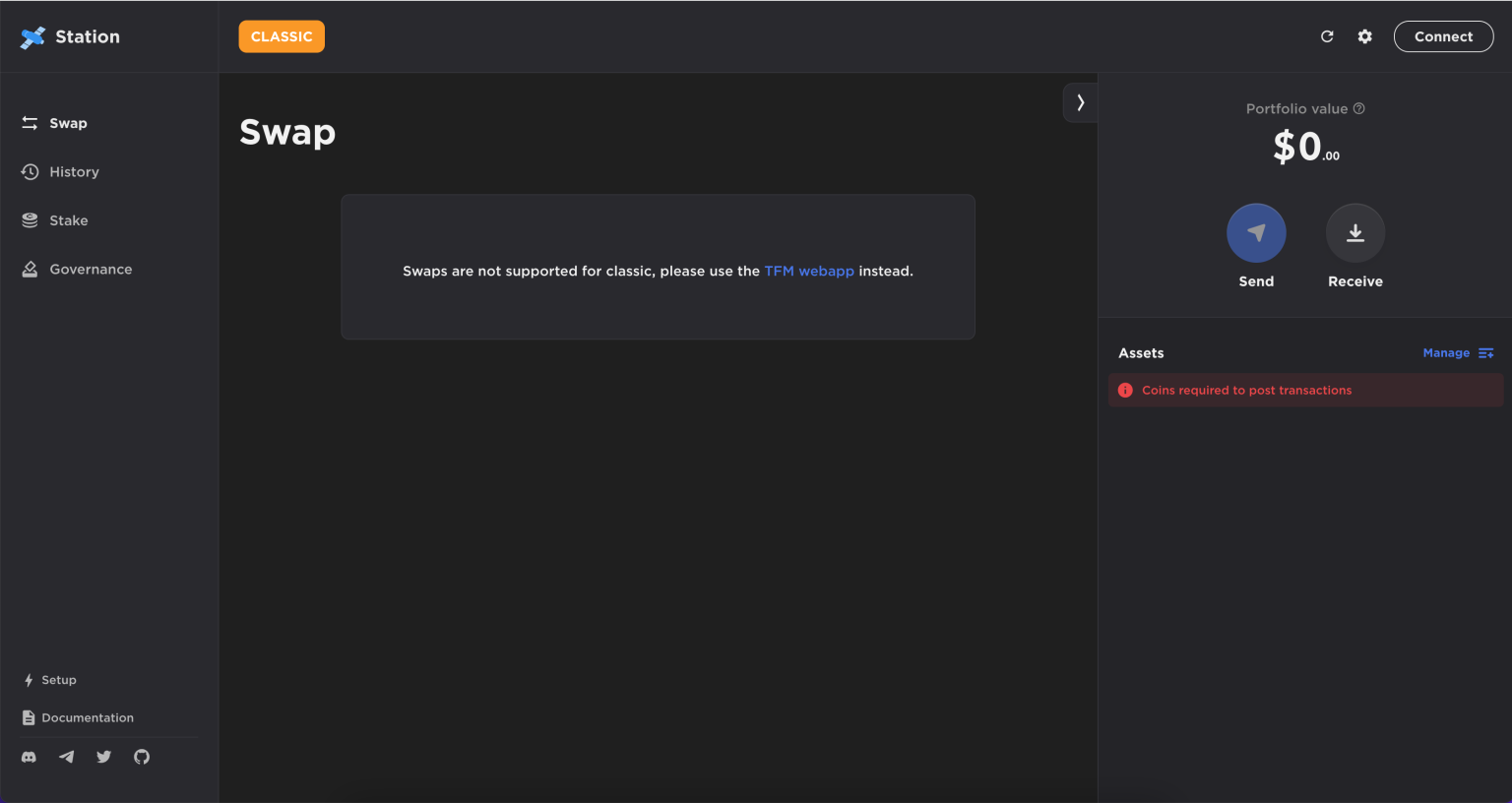Go to the History page
Screen dimensions: 1512x803
(x=61, y=172)
